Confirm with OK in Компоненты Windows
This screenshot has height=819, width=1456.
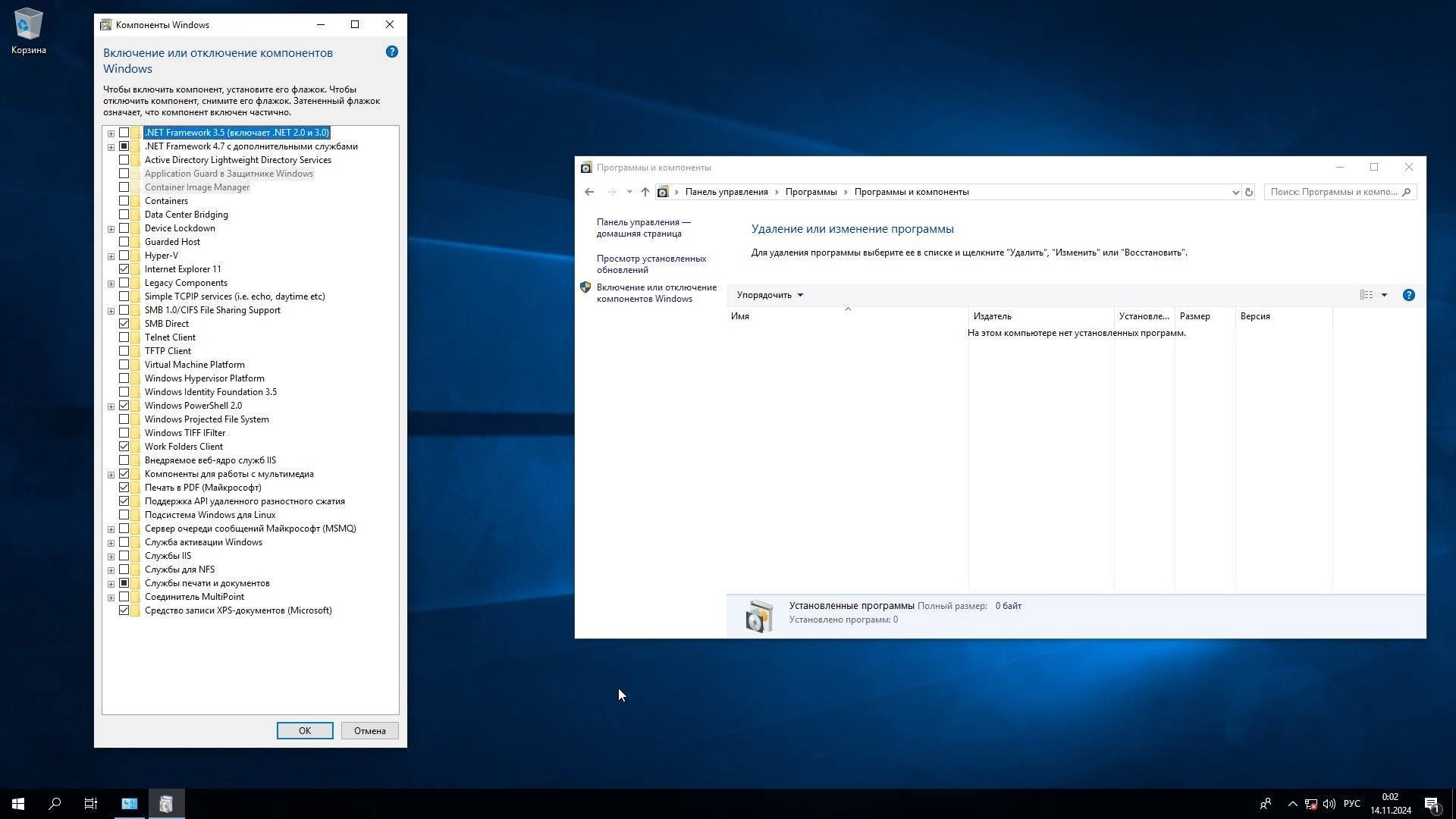(x=305, y=731)
